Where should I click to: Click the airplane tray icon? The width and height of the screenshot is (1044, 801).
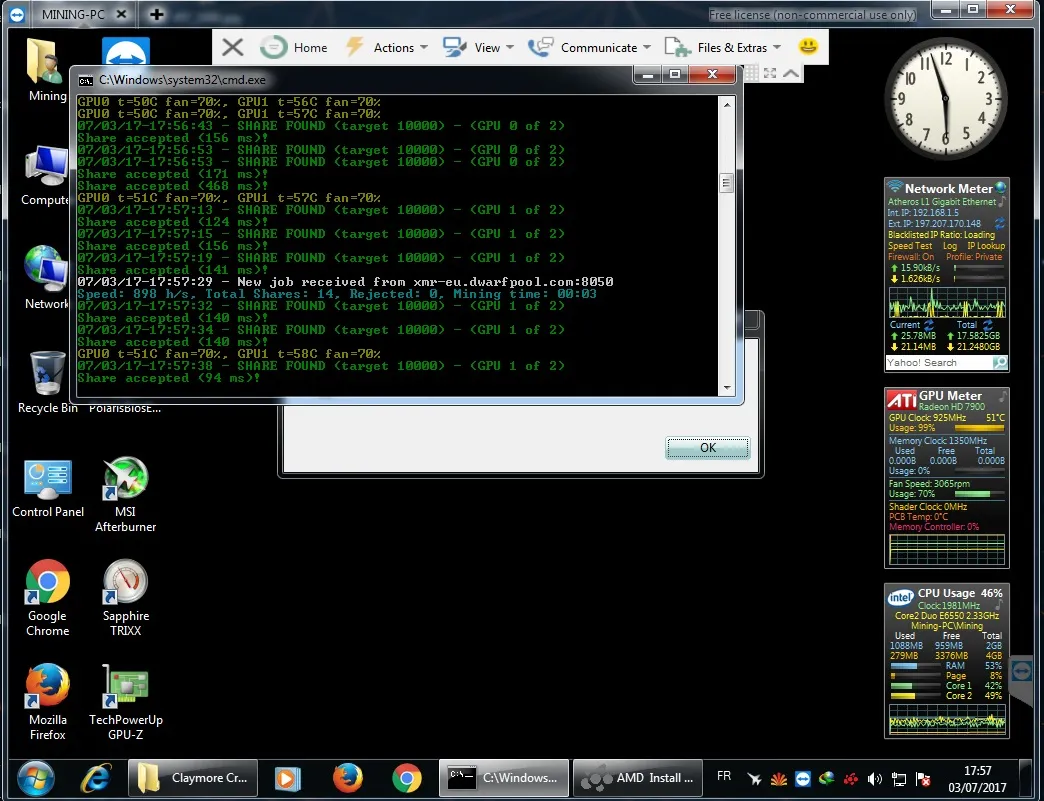pyautogui.click(x=754, y=778)
